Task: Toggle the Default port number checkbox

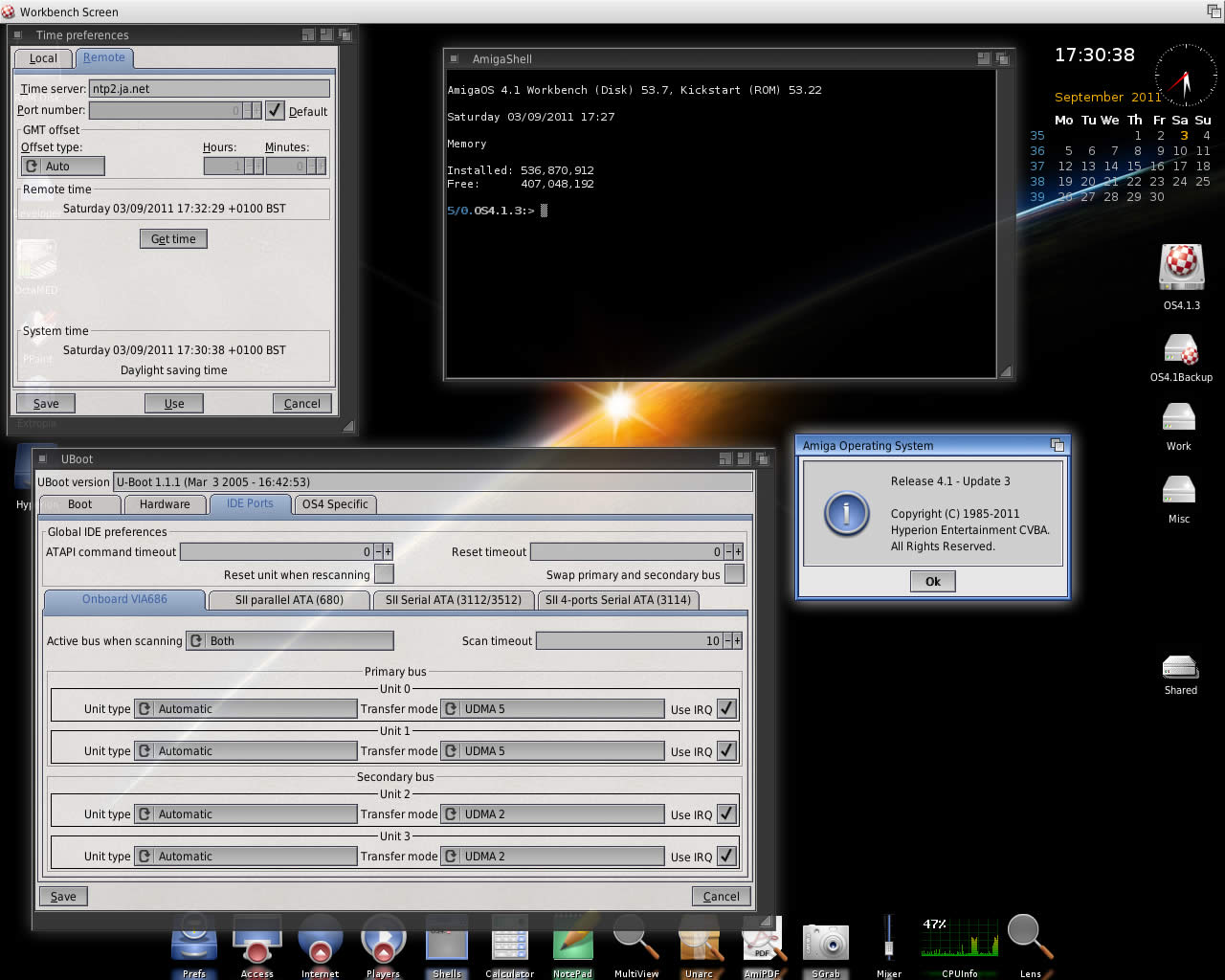Action: [275, 111]
